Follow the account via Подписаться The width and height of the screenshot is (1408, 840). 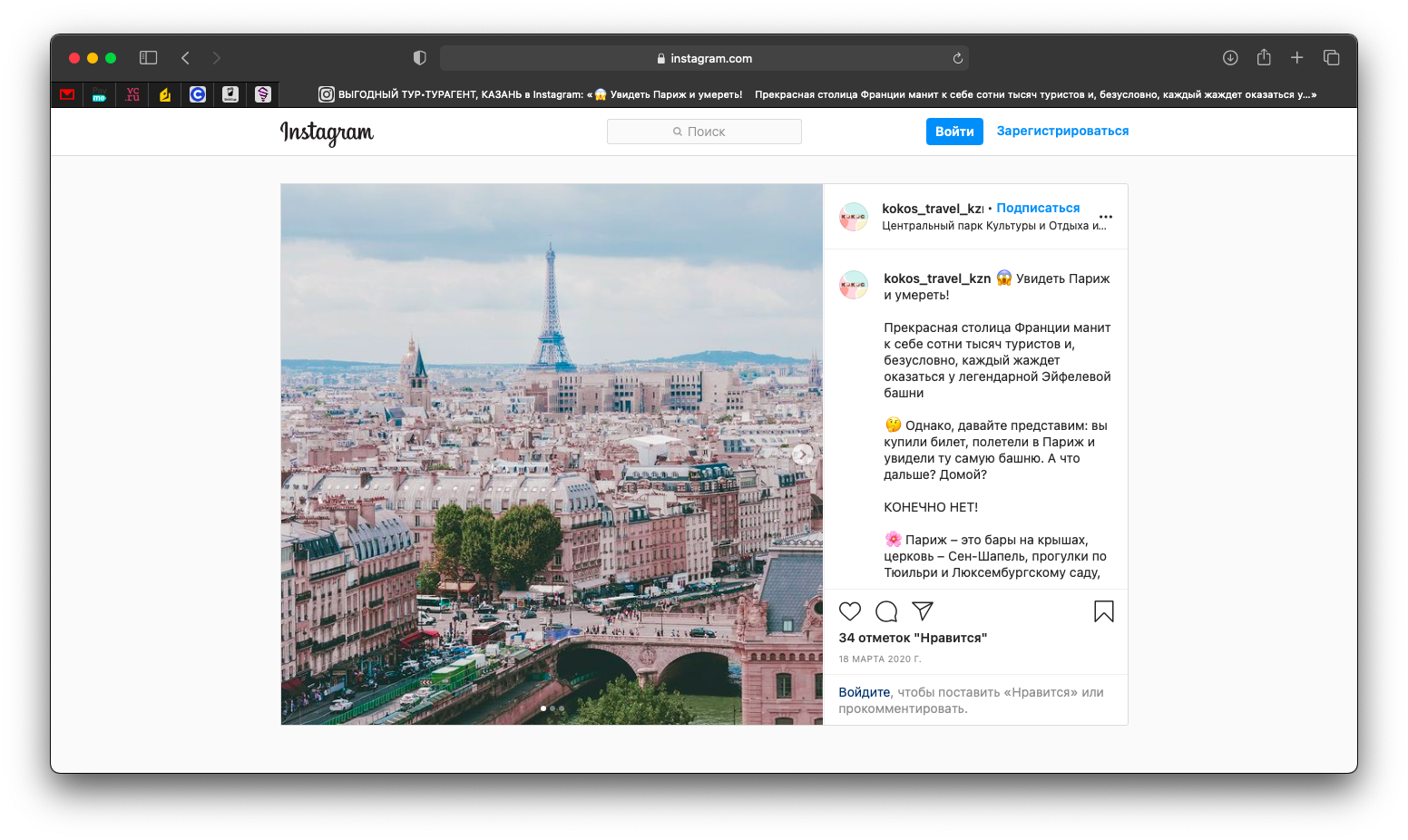click(x=1038, y=208)
